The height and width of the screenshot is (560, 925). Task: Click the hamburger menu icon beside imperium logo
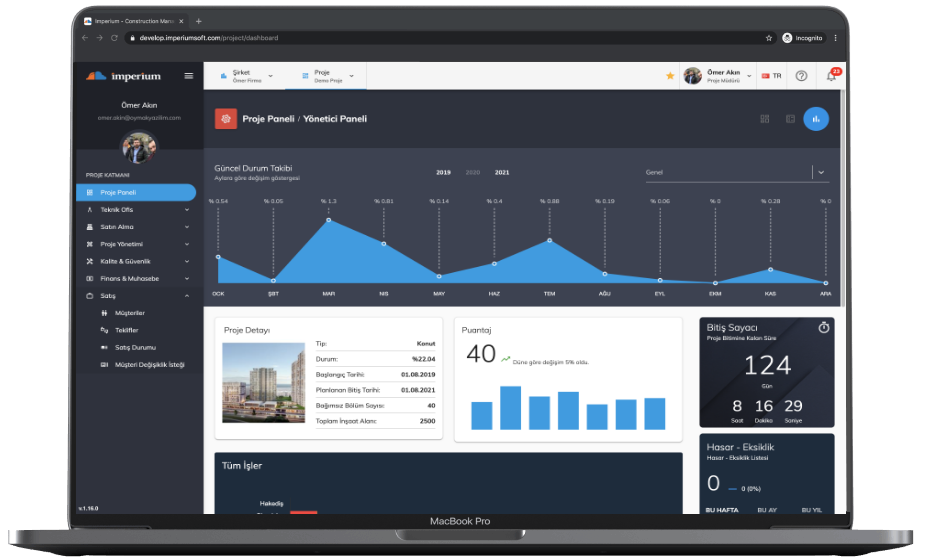coord(189,76)
